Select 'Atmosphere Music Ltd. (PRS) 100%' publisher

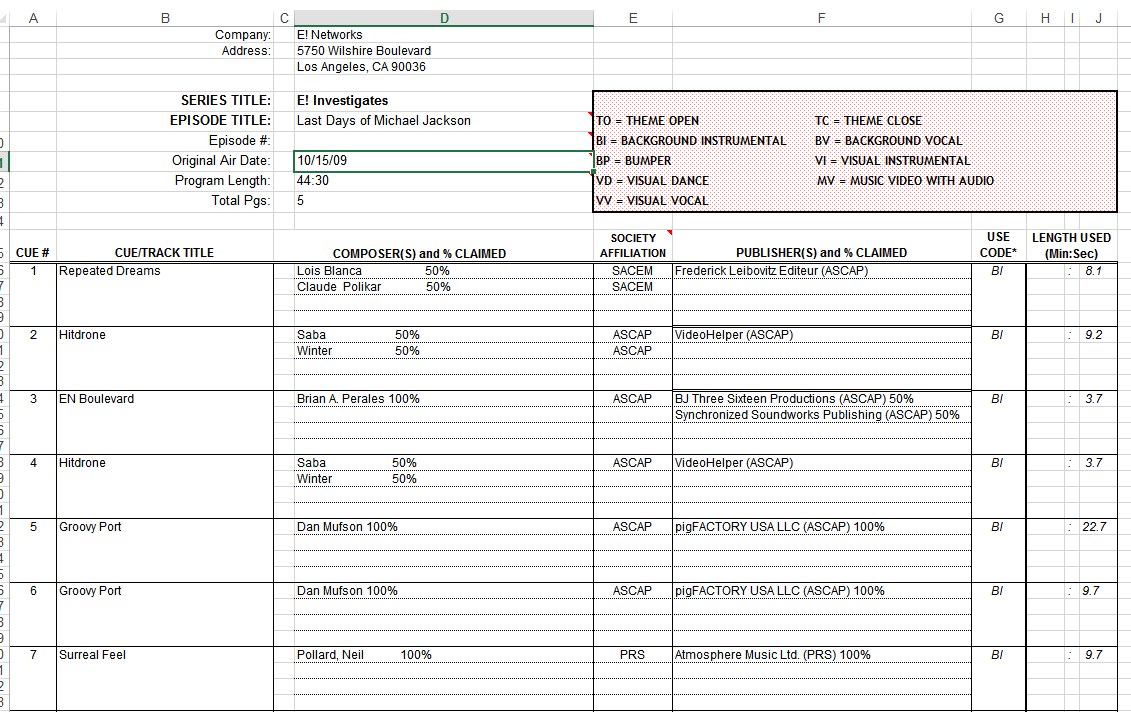(773, 655)
